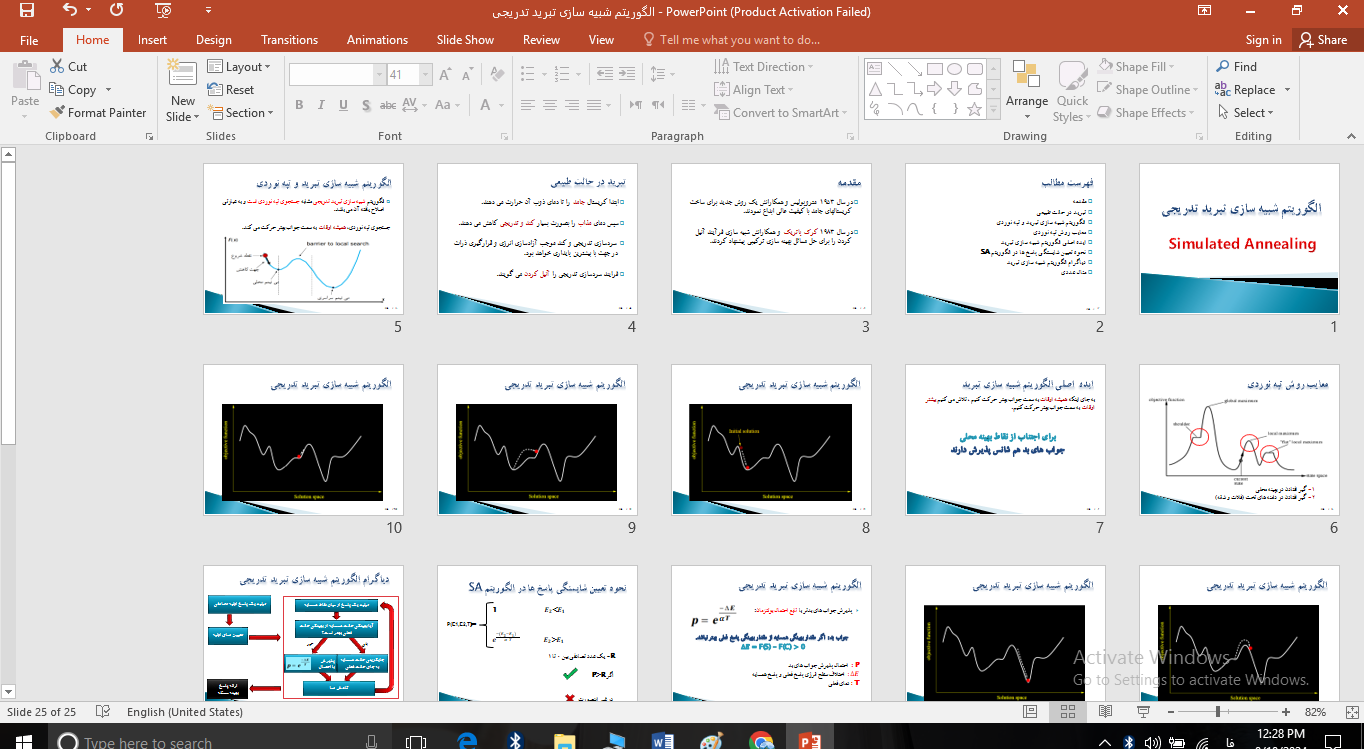
Task: Open the Layout dropdown
Action: point(240,67)
